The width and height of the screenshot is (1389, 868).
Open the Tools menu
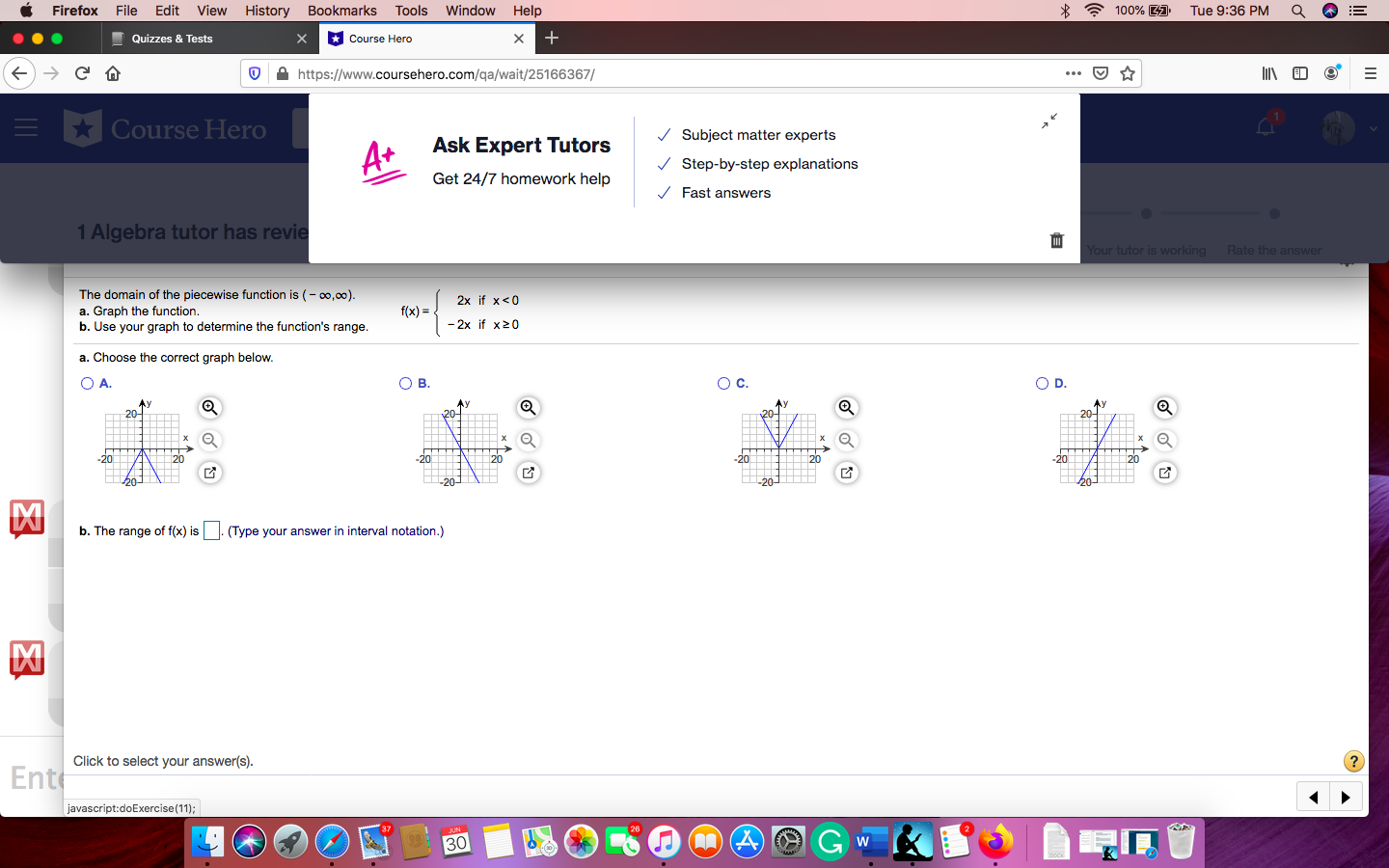(x=411, y=11)
